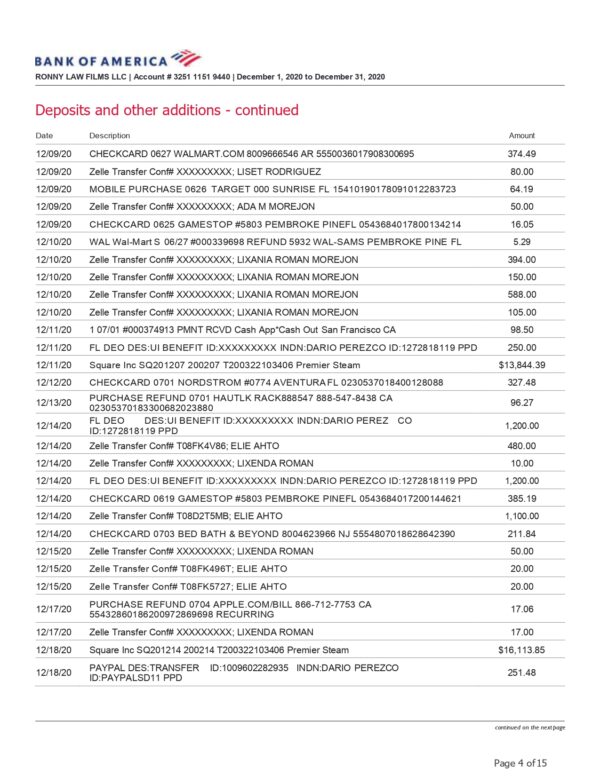Select the PAYPAL DES:TRANSFER transaction
Image resolution: width=600 pixels, height=776 pixels.
[300, 673]
